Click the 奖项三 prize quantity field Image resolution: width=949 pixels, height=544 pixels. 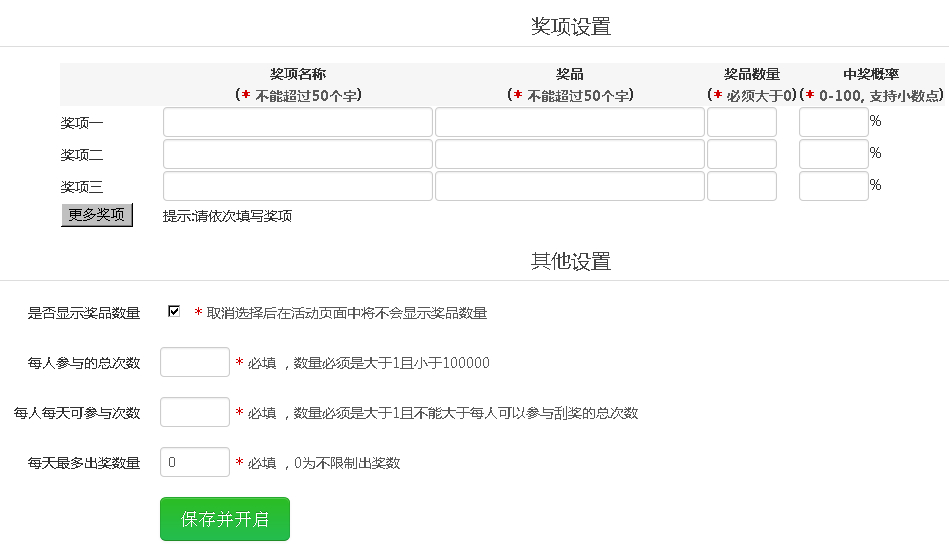(741, 187)
